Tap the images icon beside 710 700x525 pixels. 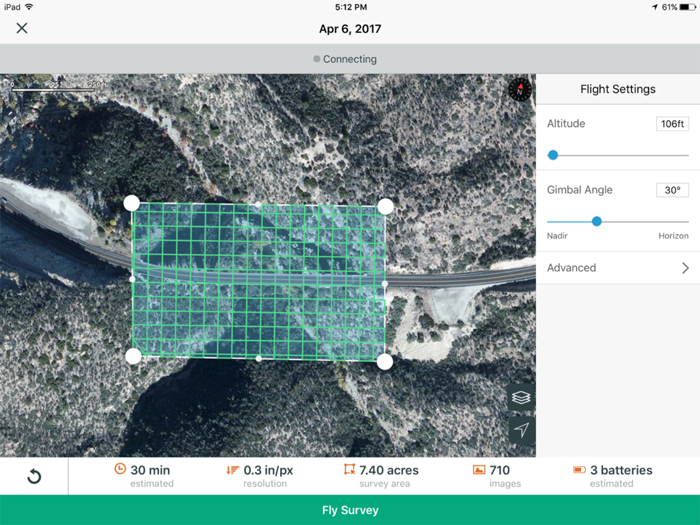(479, 469)
